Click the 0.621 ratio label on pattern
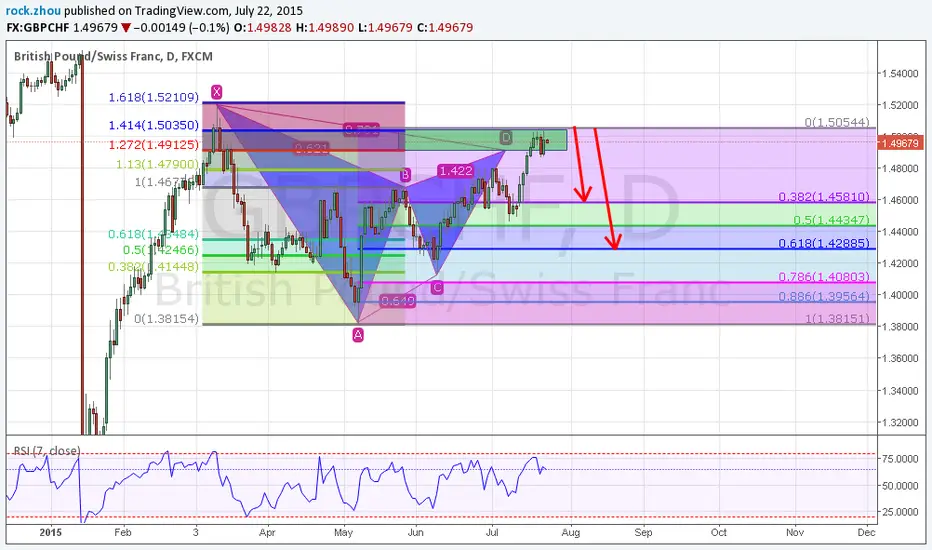 tap(312, 148)
